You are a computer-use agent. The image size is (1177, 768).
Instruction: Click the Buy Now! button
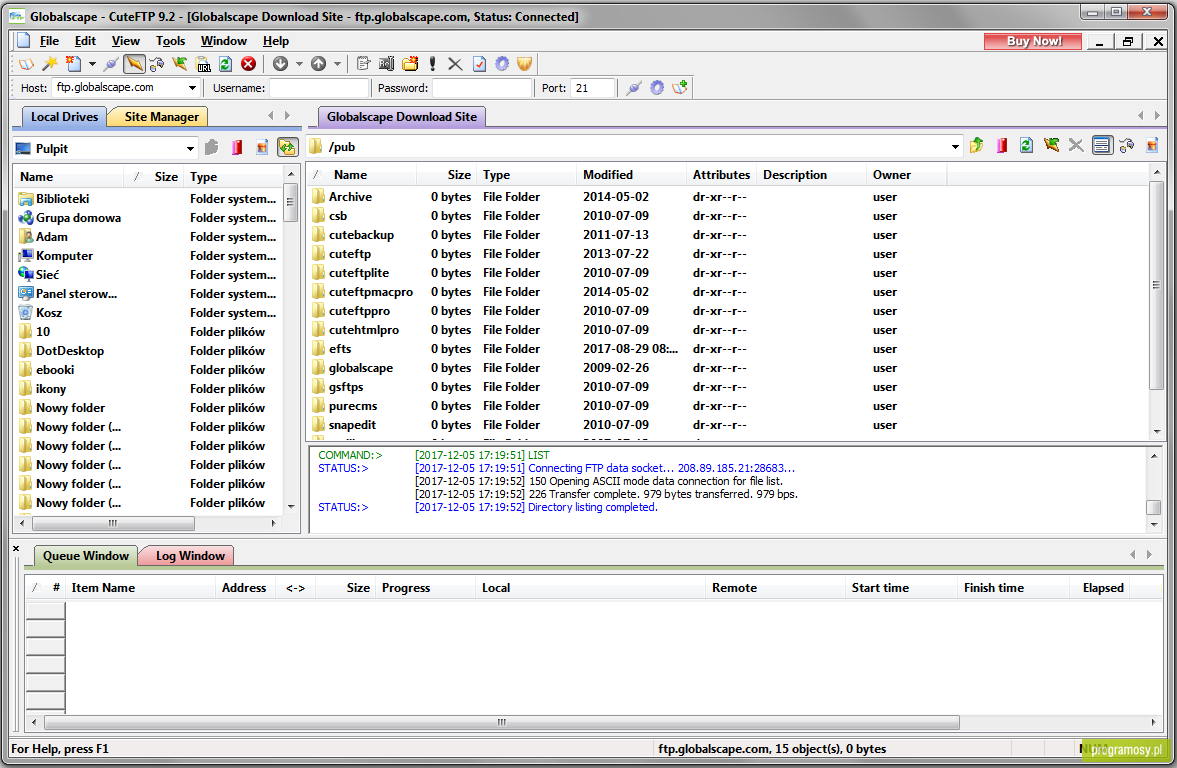pyautogui.click(x=1033, y=41)
